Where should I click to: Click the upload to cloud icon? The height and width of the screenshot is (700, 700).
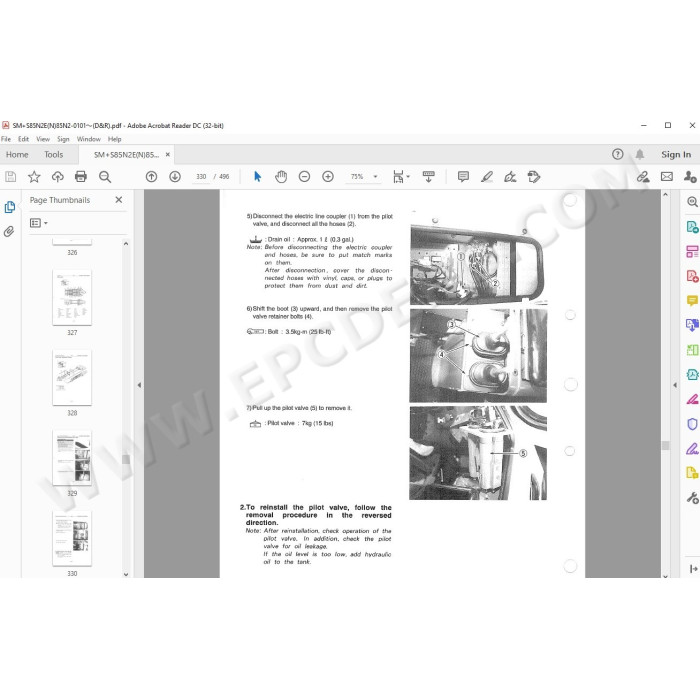click(x=58, y=177)
